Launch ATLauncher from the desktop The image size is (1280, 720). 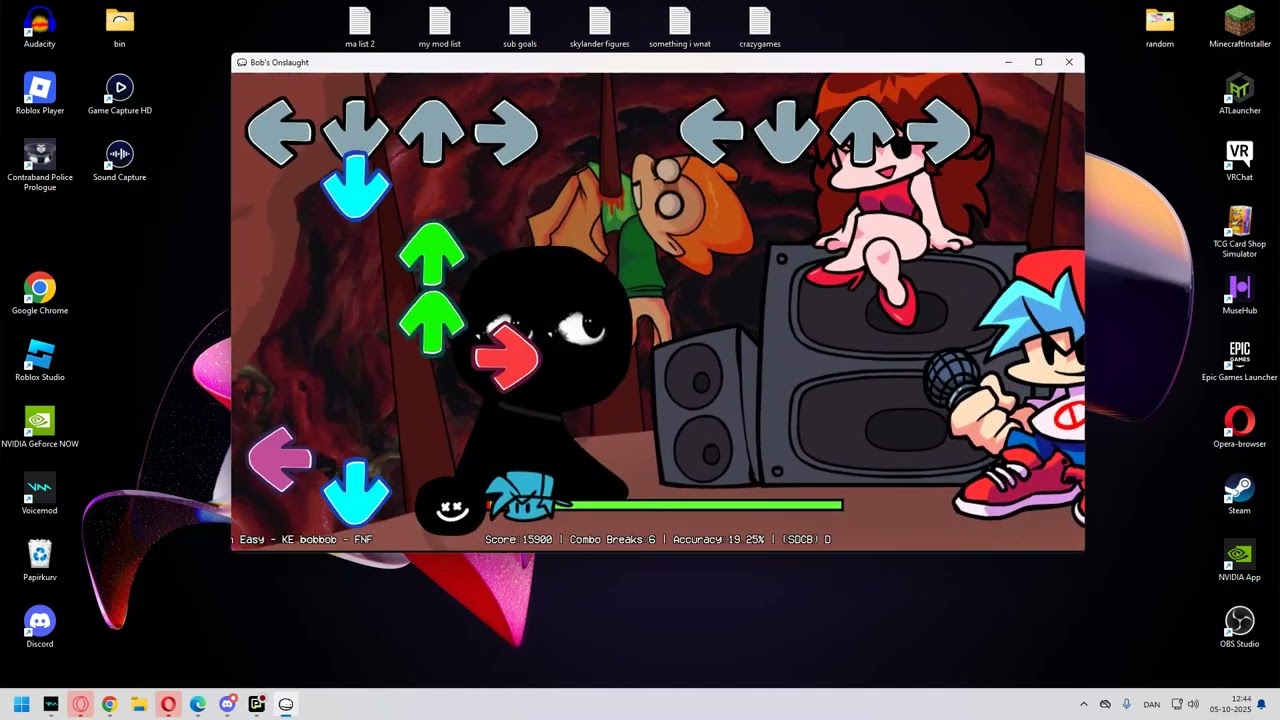point(1239,94)
